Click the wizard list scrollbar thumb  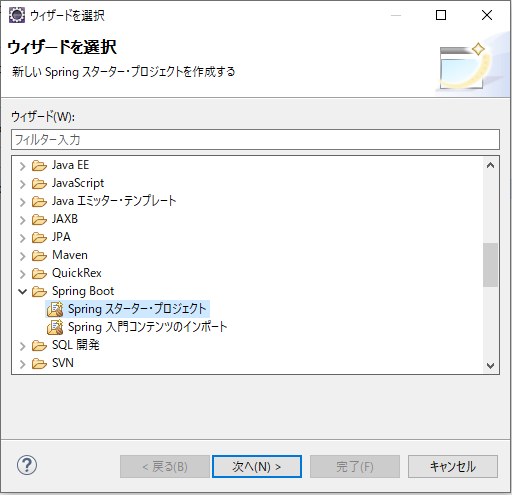pos(490,265)
